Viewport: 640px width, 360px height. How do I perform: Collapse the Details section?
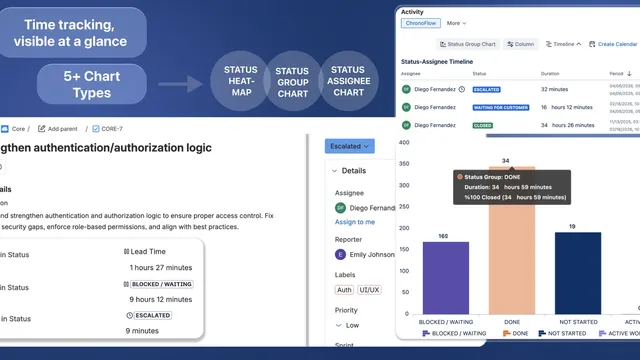pyautogui.click(x=334, y=171)
